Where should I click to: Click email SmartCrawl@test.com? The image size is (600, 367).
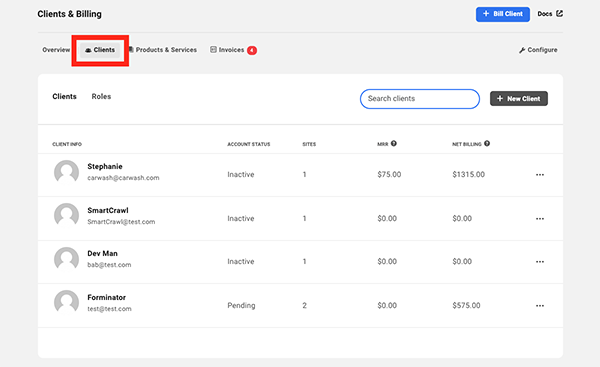[x=121, y=222]
